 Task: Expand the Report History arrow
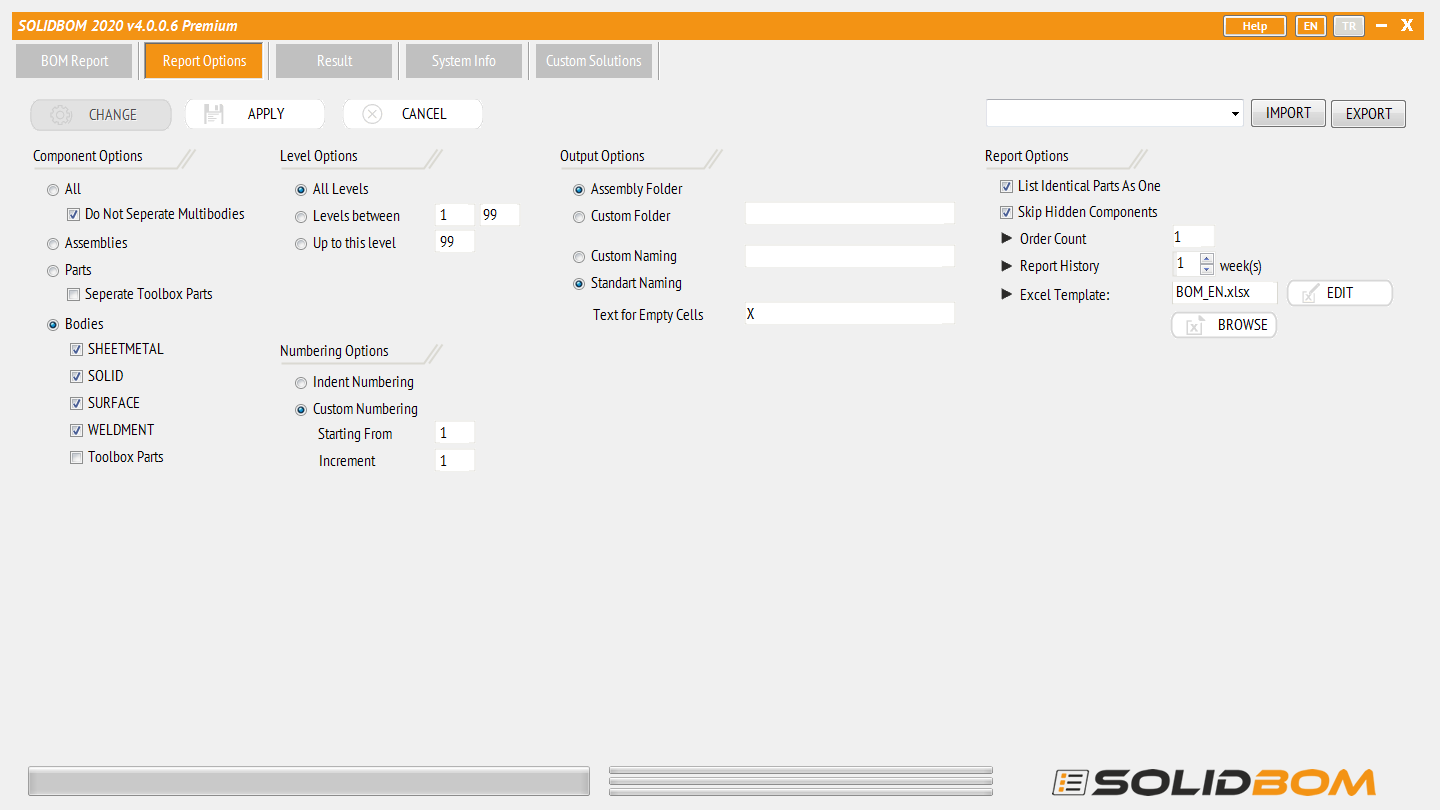pos(1007,265)
